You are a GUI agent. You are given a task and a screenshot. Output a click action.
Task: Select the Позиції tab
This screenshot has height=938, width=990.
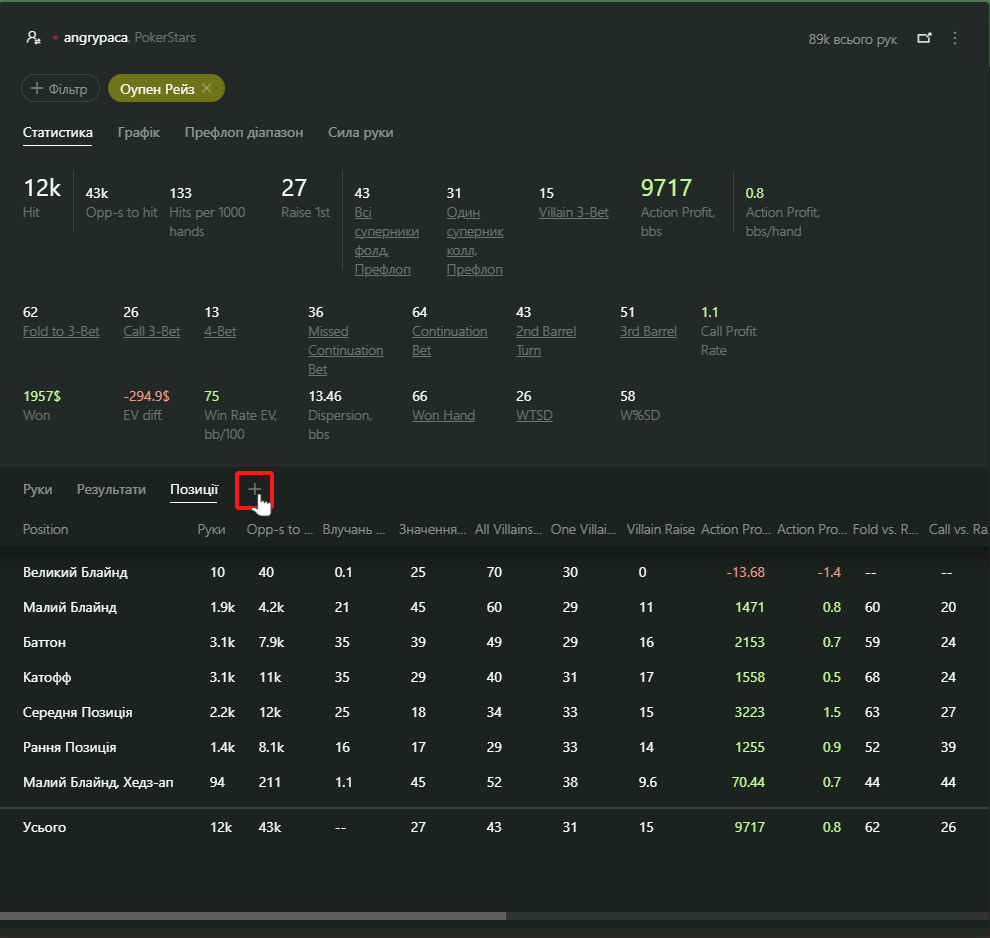[x=194, y=489]
